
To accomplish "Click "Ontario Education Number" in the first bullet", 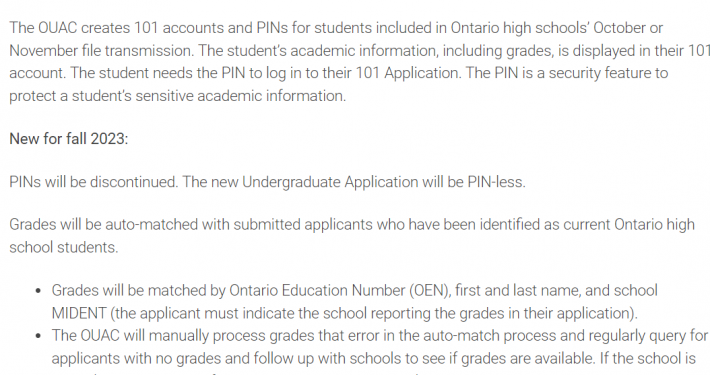I will tap(317, 291).
